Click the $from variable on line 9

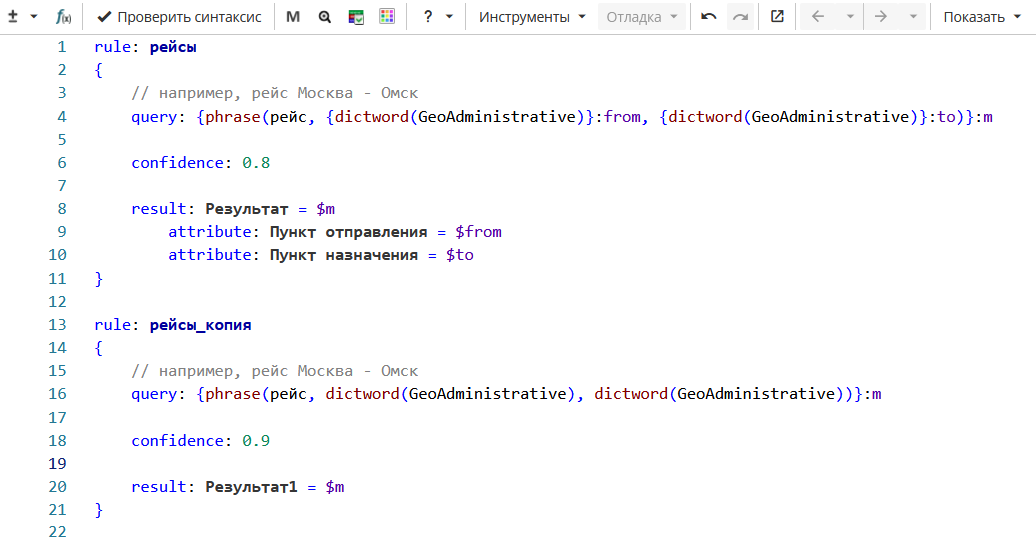tap(478, 232)
